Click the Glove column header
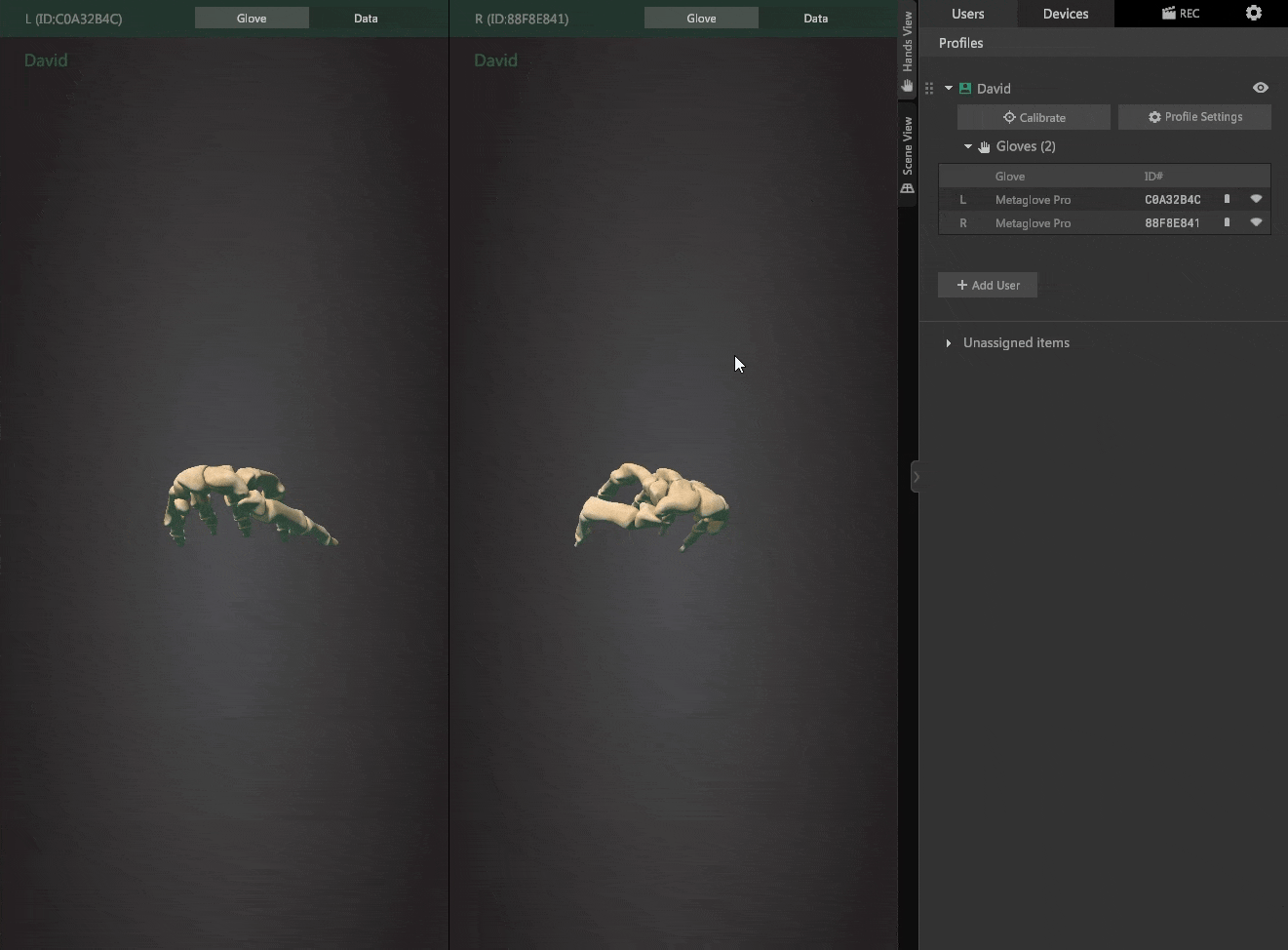Screen dimensions: 1288x950 point(1010,177)
